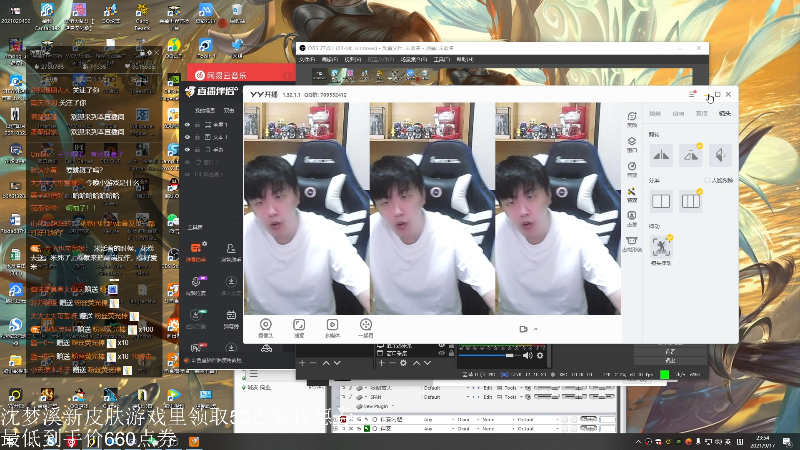
Task: Collapse the 网易云音乐 window arrow
Action: (287, 76)
